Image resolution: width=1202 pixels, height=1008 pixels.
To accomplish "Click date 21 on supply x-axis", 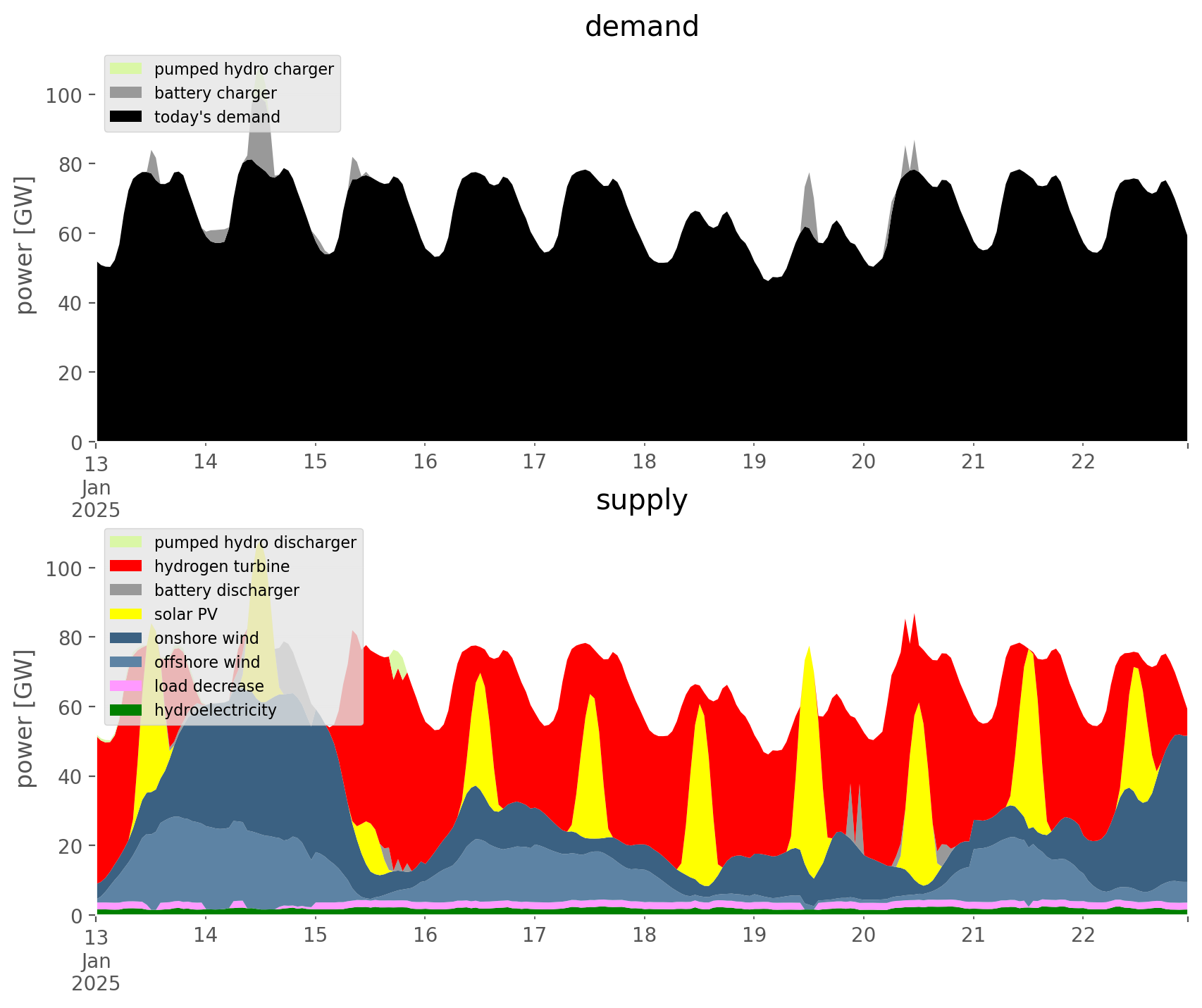I will click(x=973, y=936).
